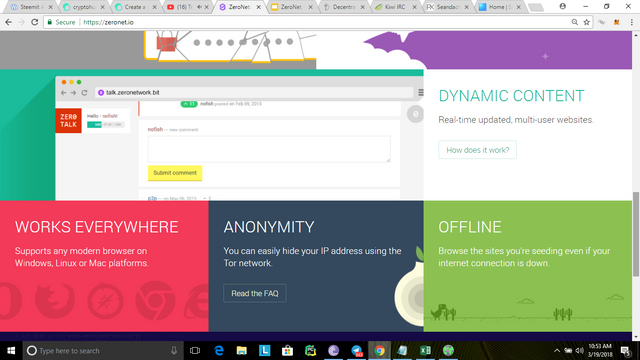Close the Kiwi IRC tab
The height and width of the screenshot is (360, 640).
[414, 7]
